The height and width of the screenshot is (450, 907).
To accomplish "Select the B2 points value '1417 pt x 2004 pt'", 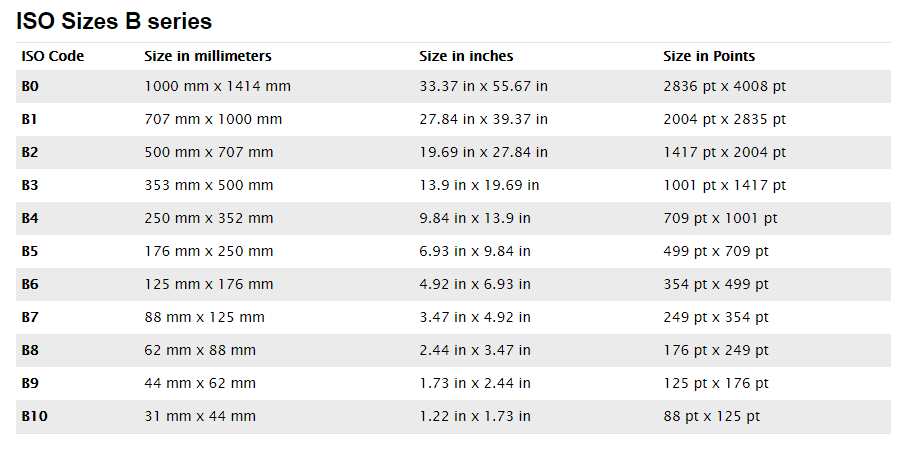I will pos(724,152).
